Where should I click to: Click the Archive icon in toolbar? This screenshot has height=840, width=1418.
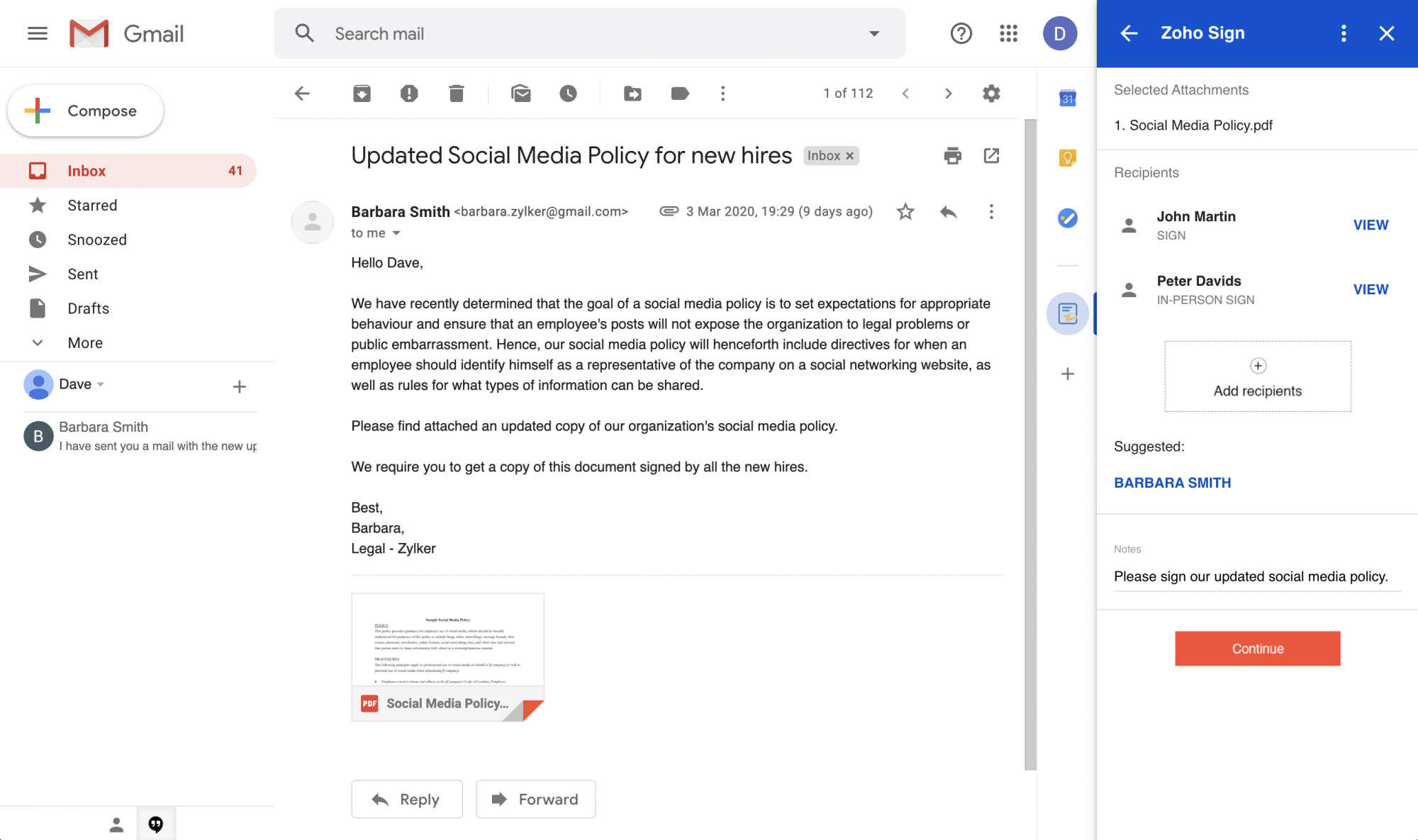pyautogui.click(x=362, y=93)
